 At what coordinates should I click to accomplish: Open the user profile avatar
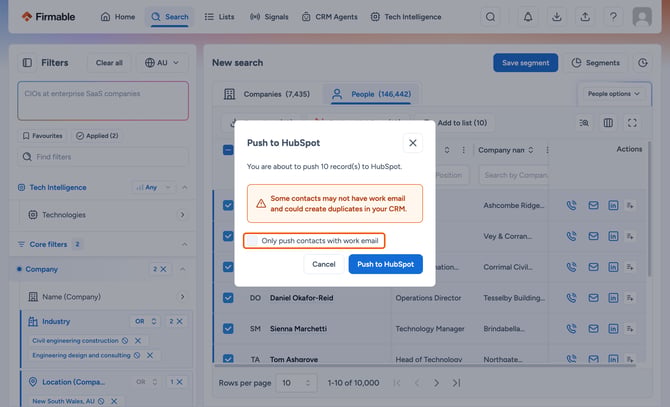642,17
